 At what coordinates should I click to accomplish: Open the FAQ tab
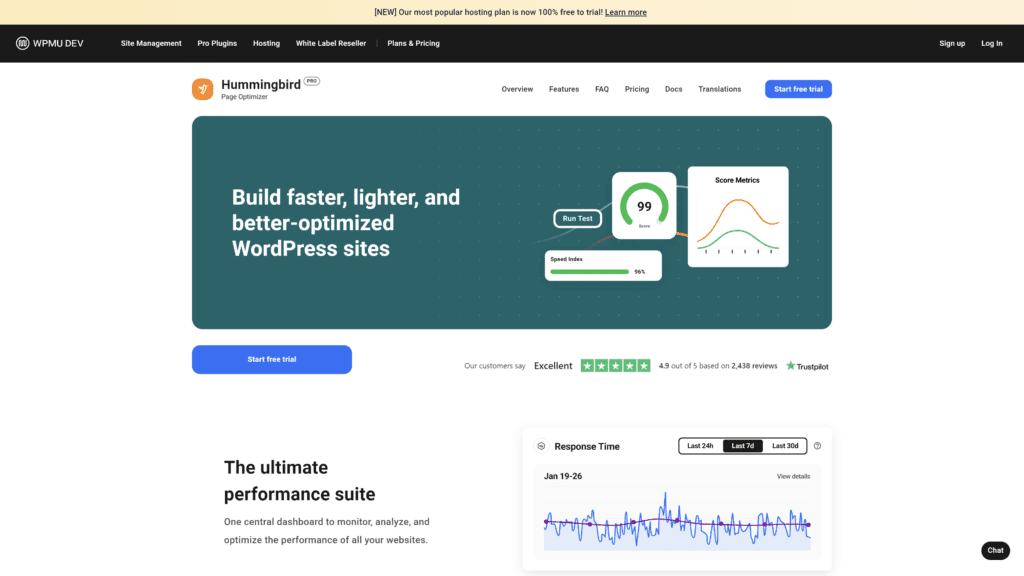coord(601,89)
